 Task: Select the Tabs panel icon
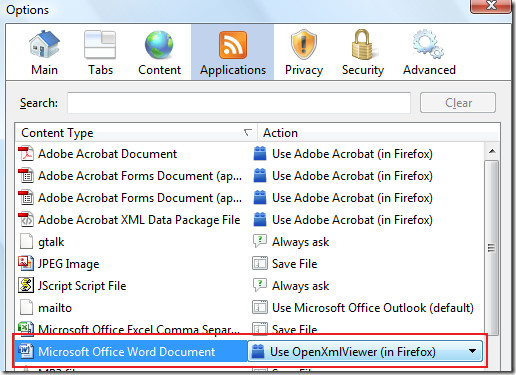[100, 45]
